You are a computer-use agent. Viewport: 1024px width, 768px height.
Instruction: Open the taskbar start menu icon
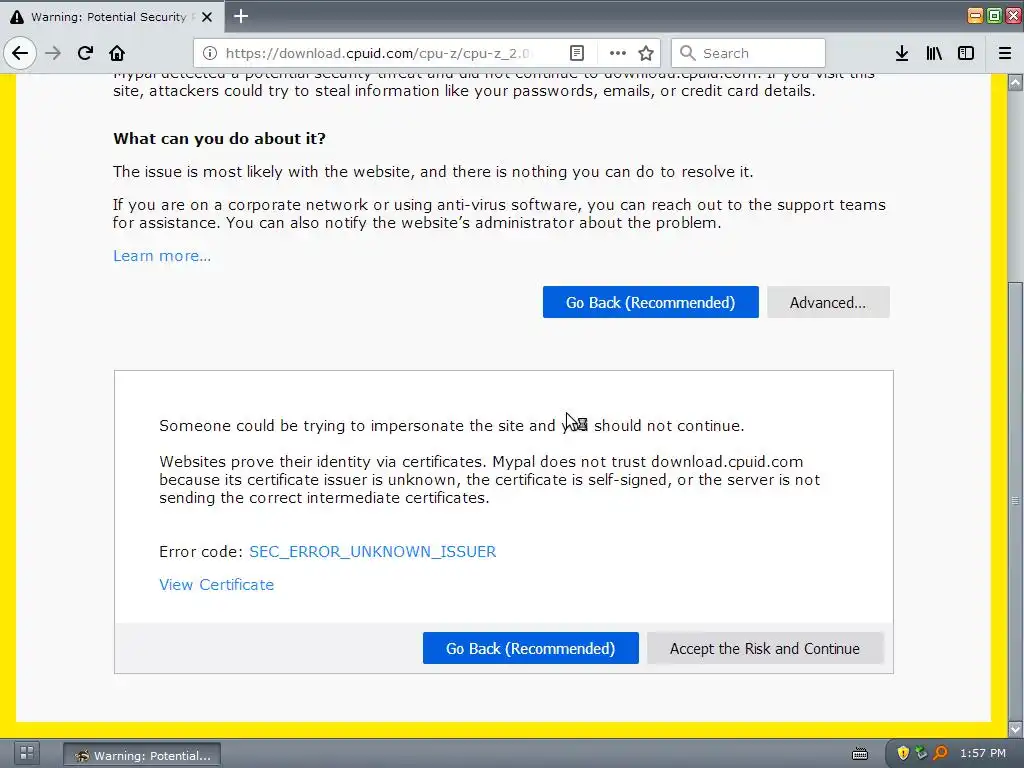[26, 753]
